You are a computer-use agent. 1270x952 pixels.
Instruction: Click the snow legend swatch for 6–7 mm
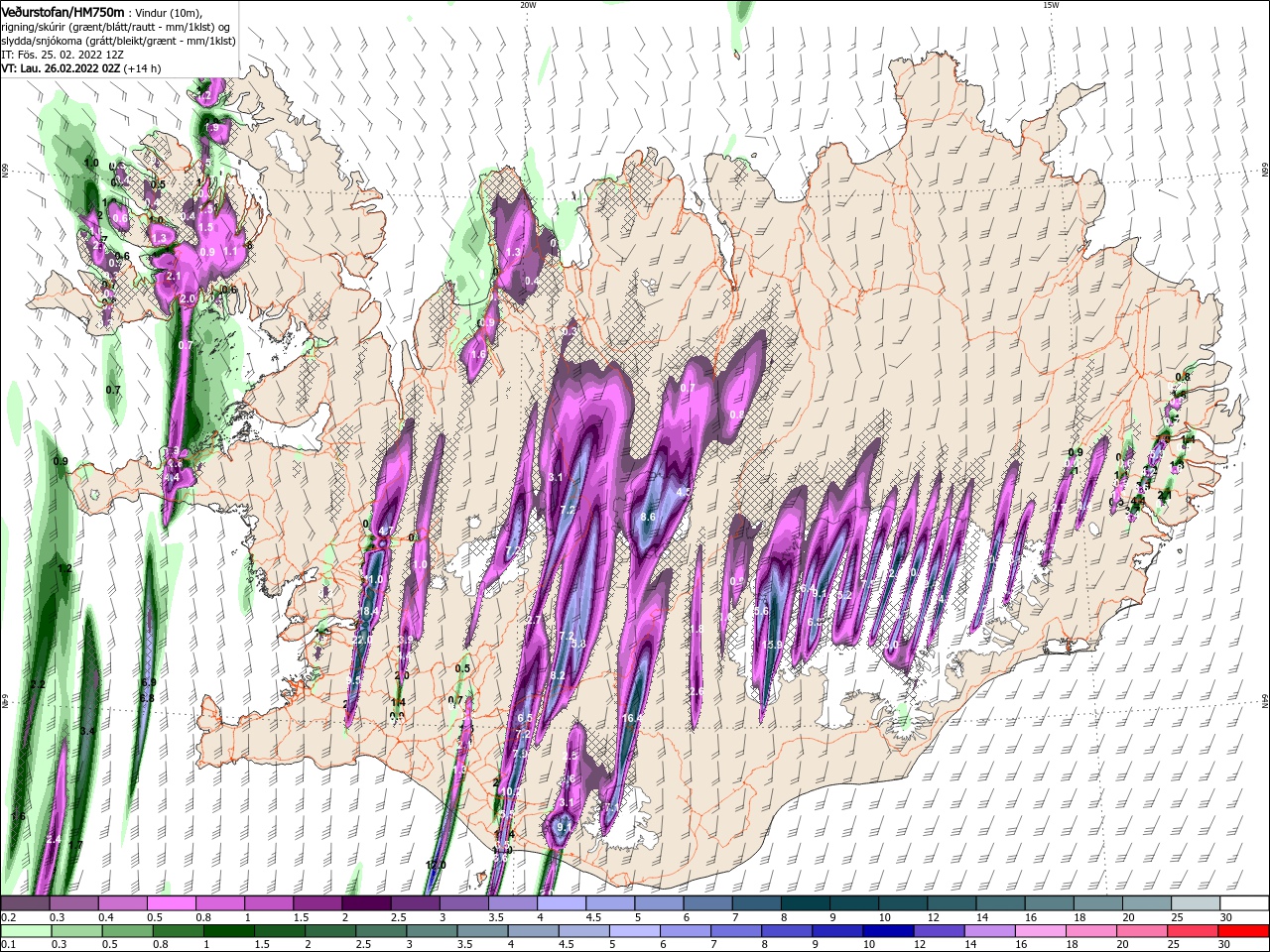pos(708,902)
